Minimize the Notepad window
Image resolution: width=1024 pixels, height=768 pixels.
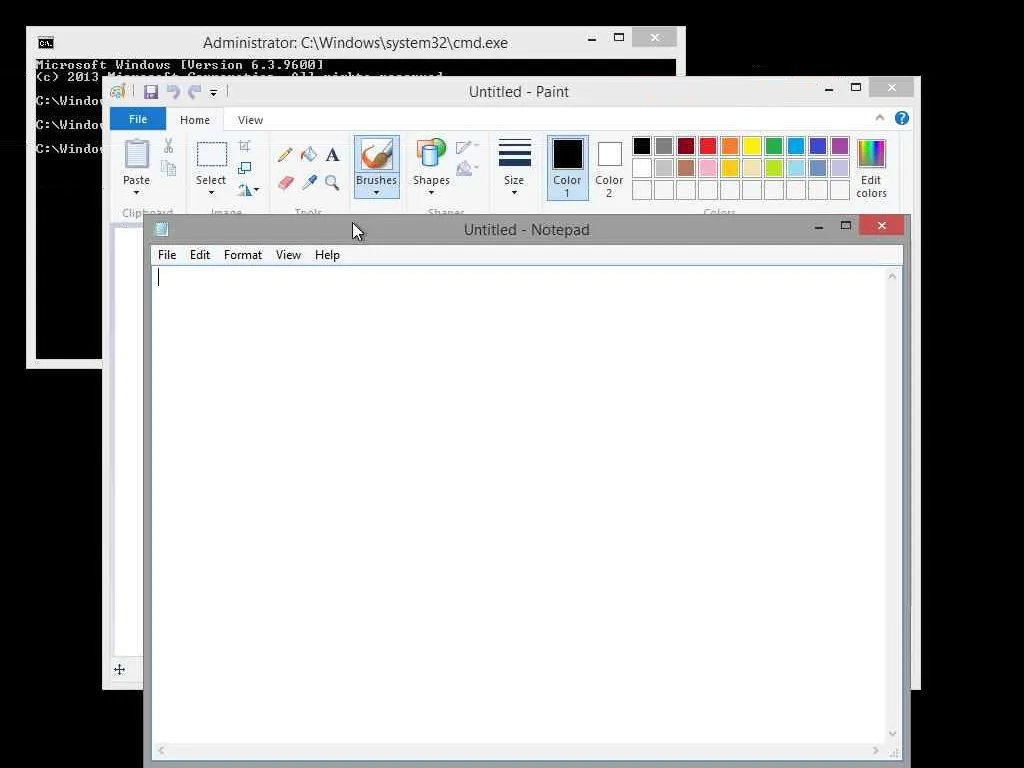[819, 227]
